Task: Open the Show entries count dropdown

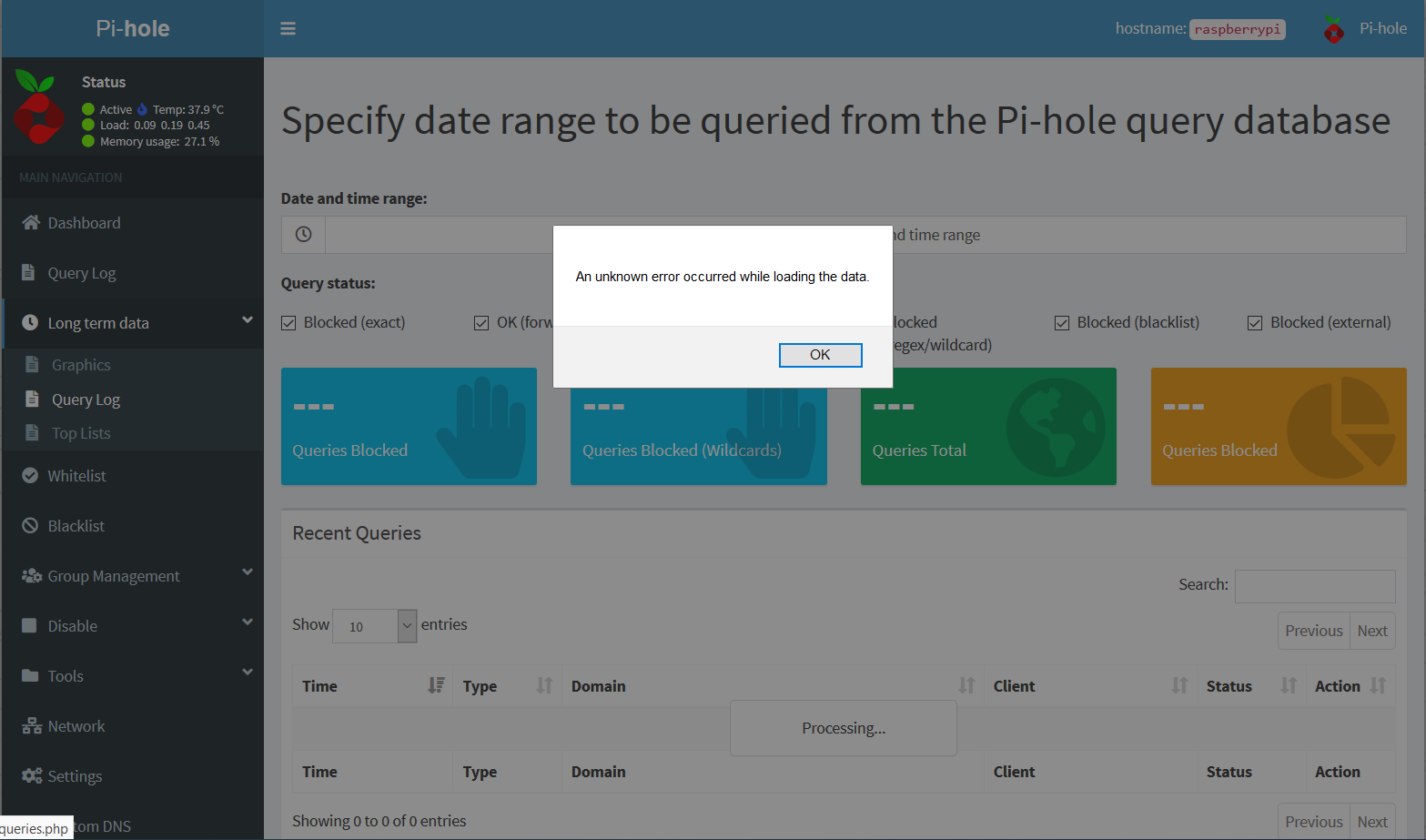Action: click(374, 626)
